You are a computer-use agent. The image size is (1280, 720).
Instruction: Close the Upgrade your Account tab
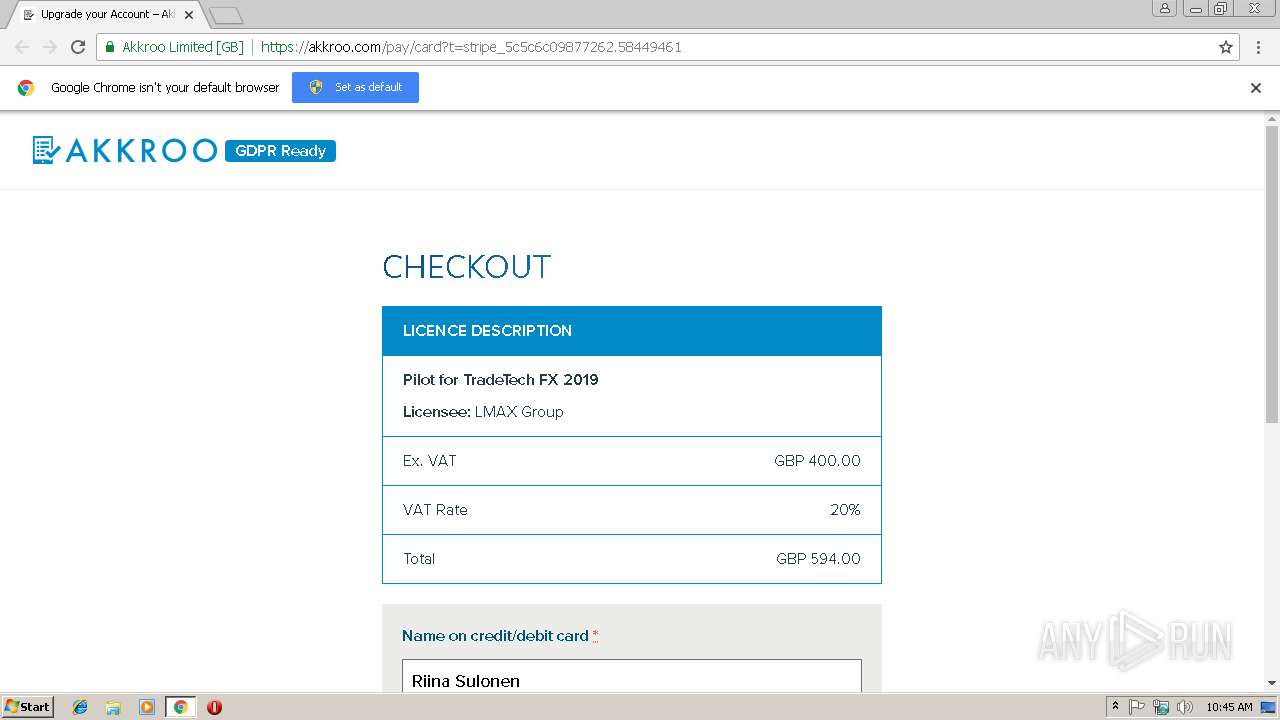189,15
